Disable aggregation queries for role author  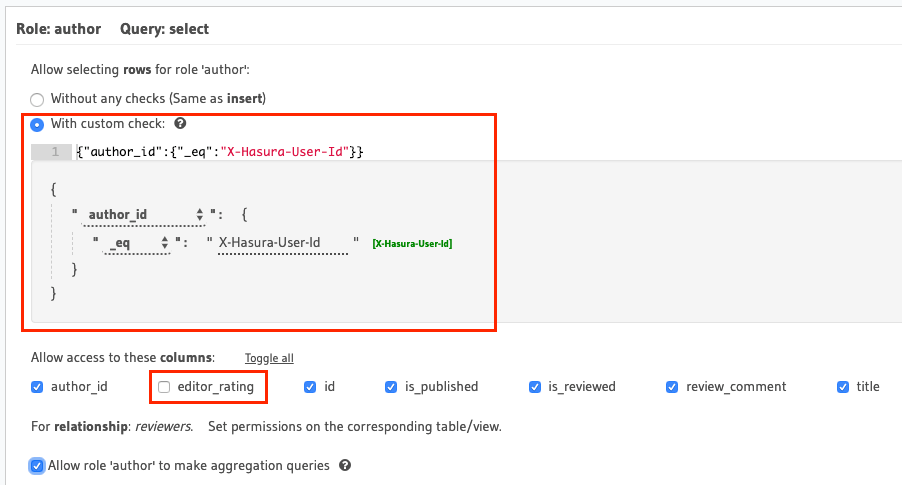[37, 466]
